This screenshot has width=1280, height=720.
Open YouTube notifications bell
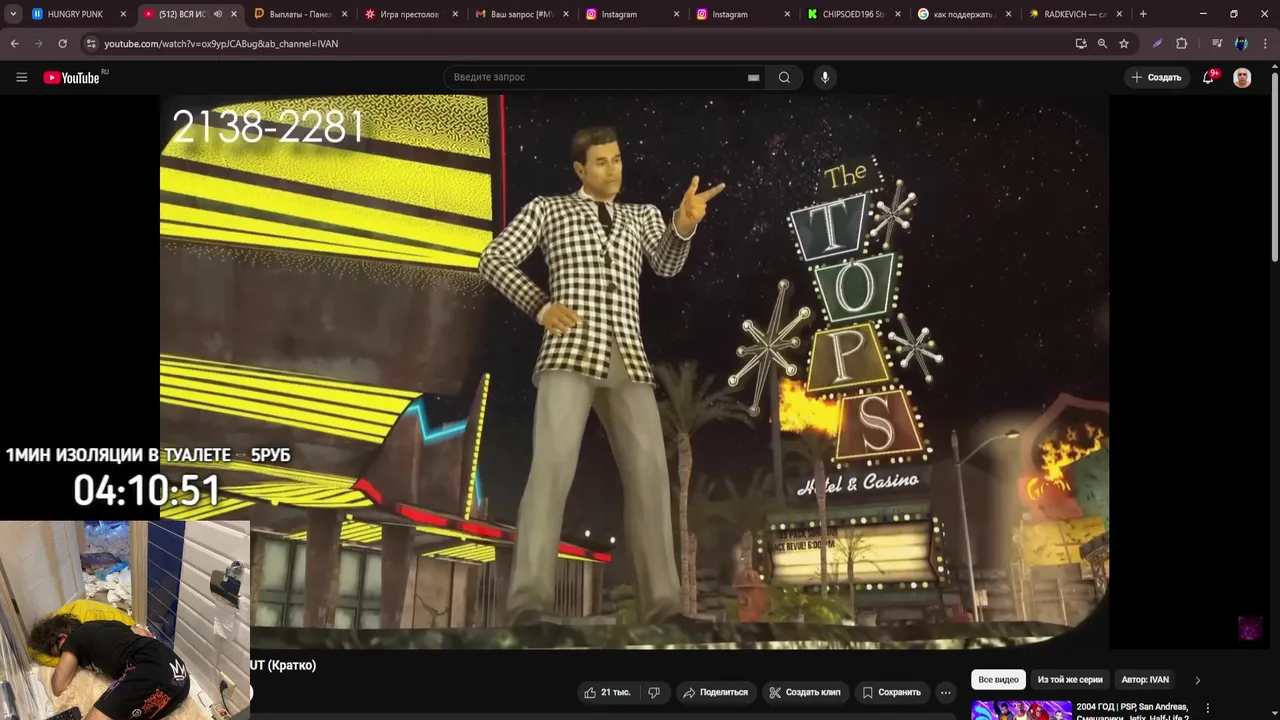[1208, 77]
